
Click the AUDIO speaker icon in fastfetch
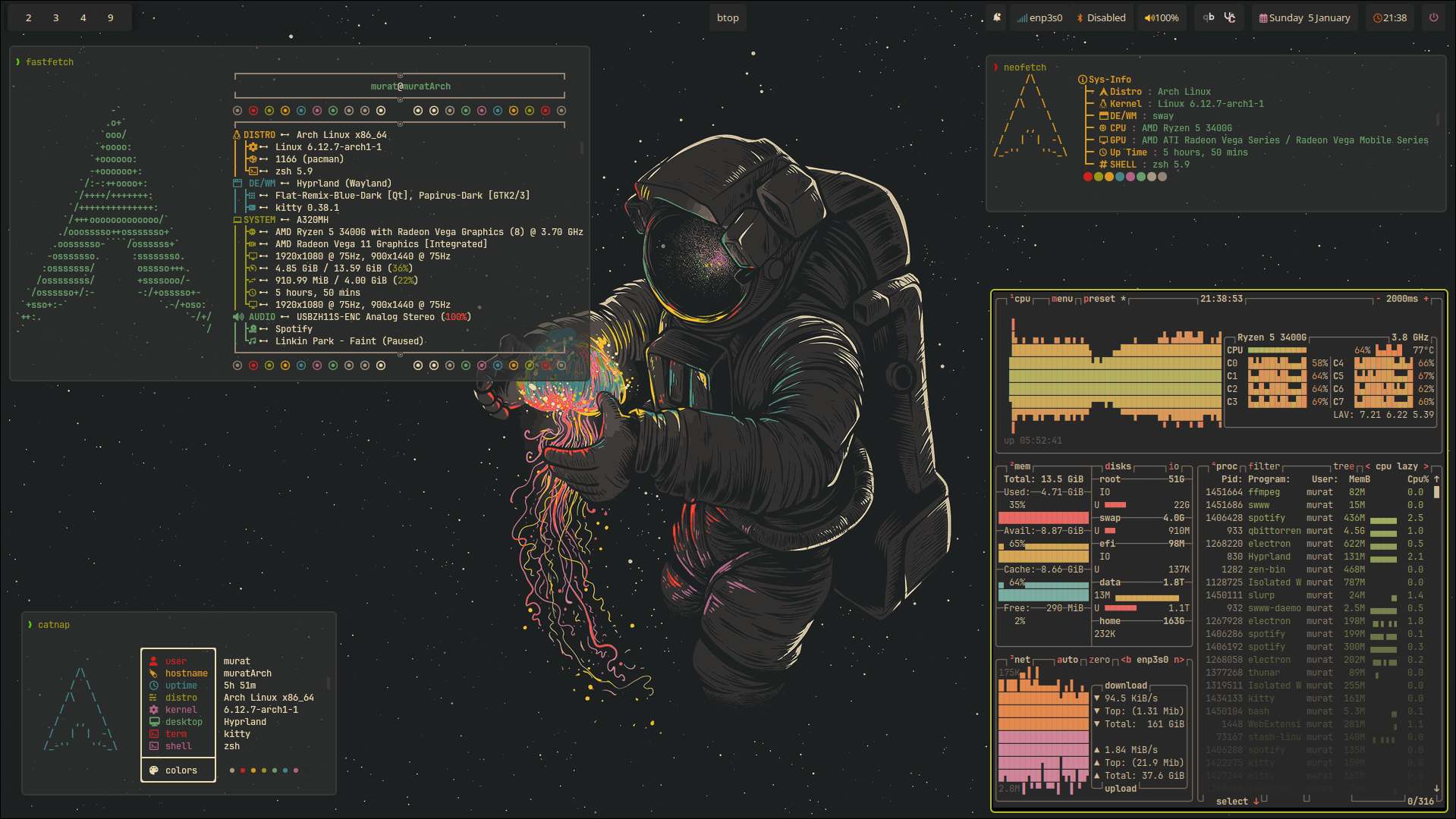click(x=237, y=317)
